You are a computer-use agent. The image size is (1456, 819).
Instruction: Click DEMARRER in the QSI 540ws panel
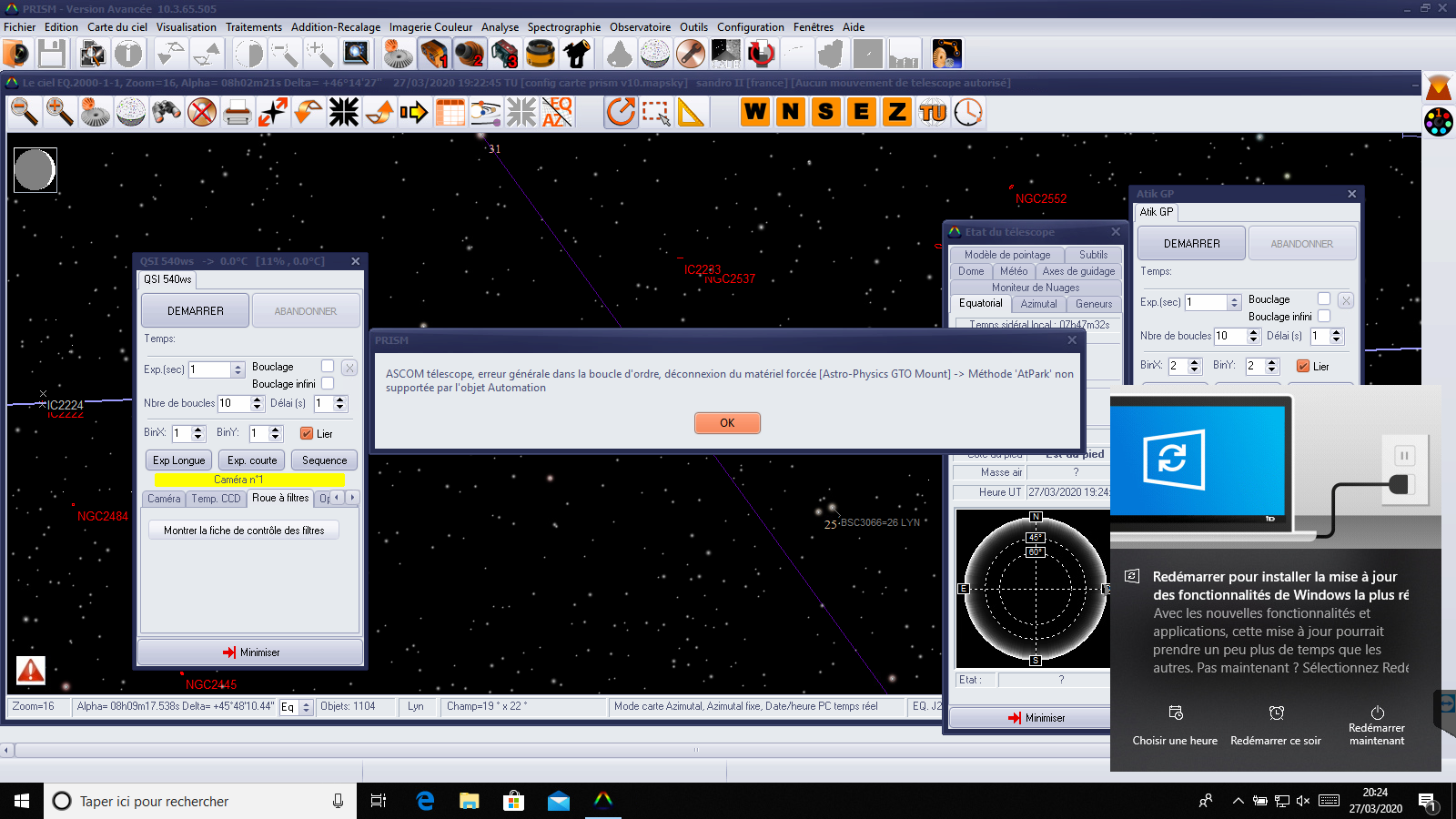[x=196, y=310]
